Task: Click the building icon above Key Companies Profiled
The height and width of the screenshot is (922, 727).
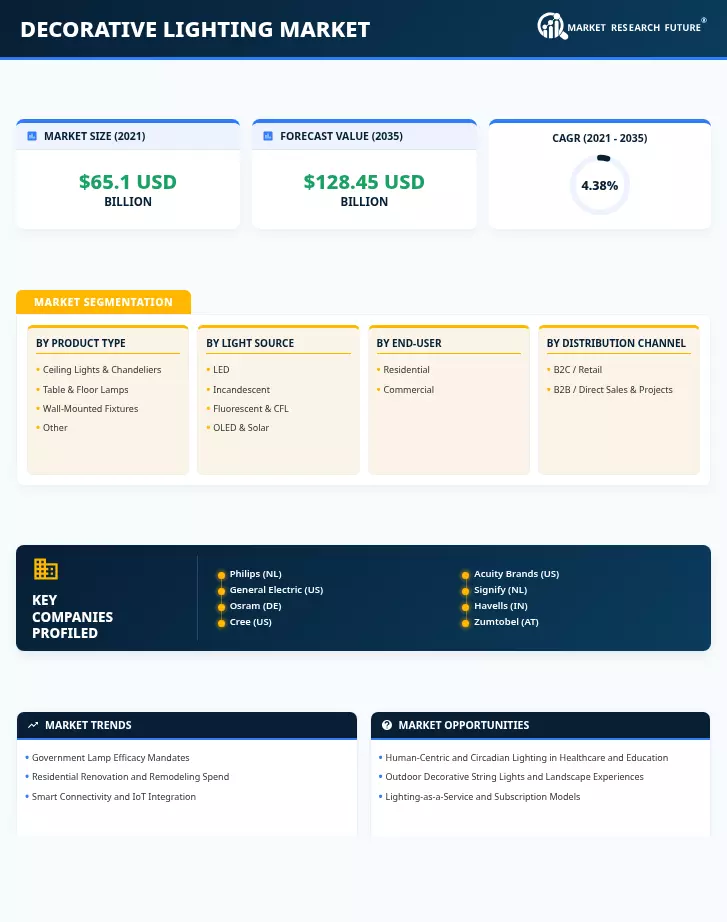Action: (46, 569)
